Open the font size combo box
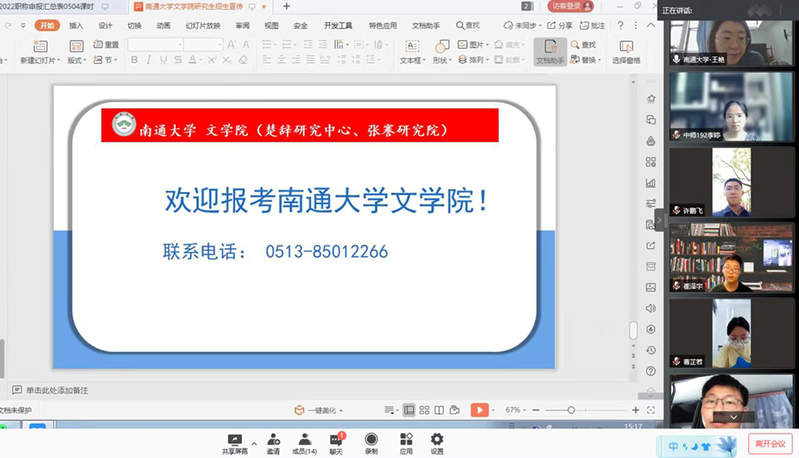The image size is (799, 458). click(203, 45)
